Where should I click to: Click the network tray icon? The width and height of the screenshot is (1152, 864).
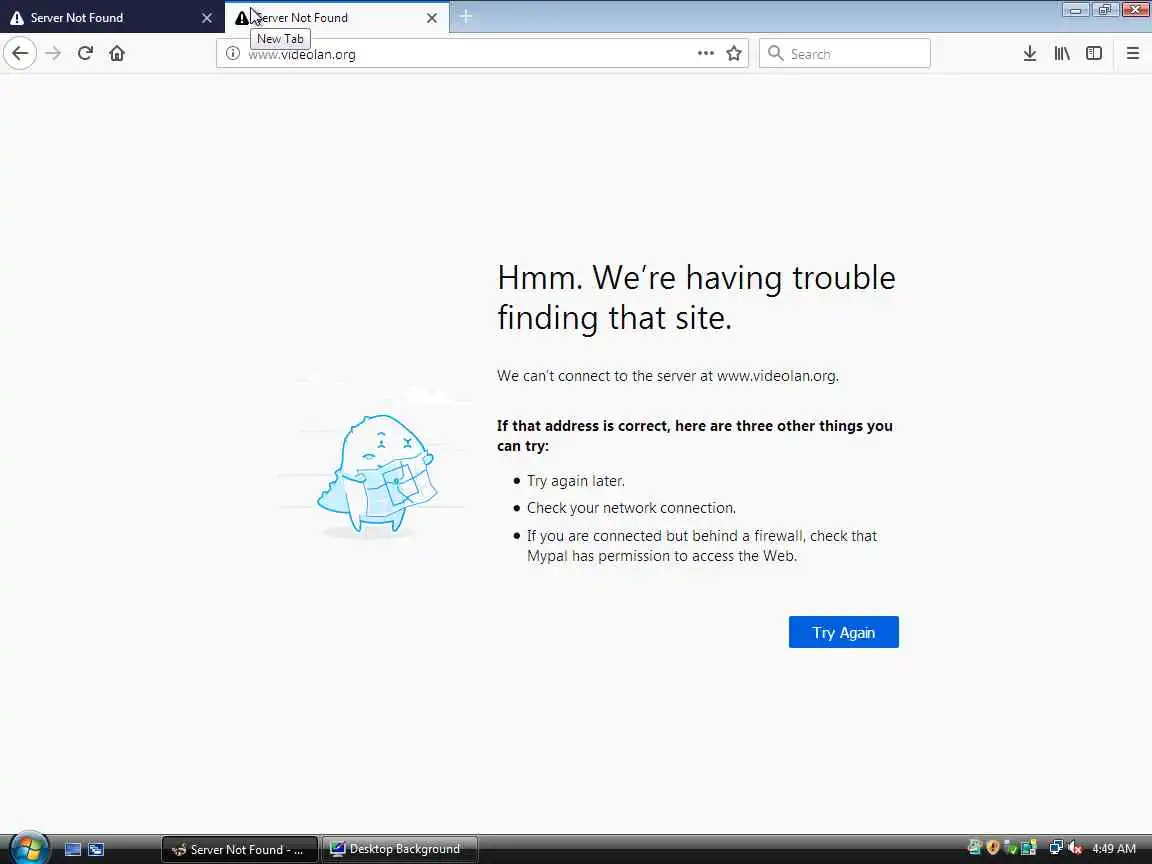click(x=1056, y=848)
